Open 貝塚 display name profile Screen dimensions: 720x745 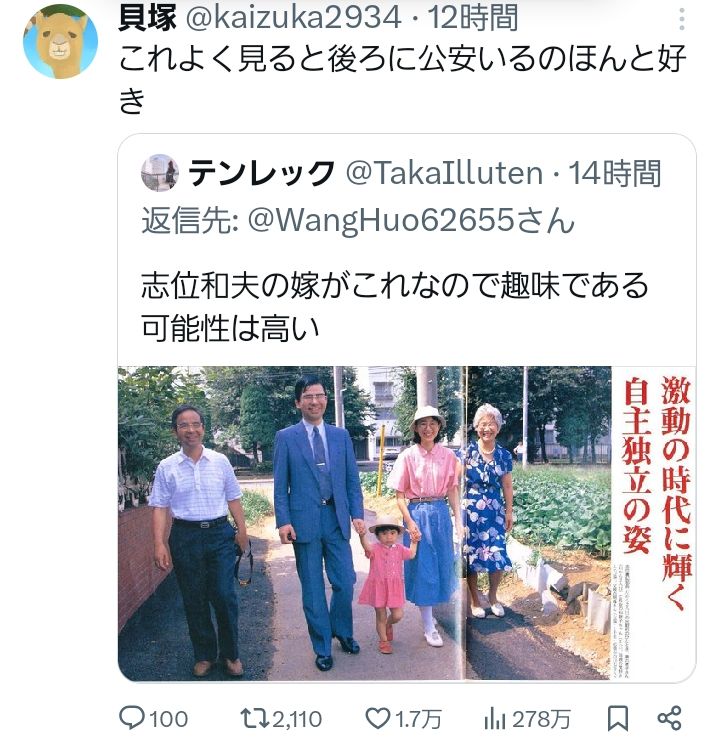pyautogui.click(x=147, y=18)
